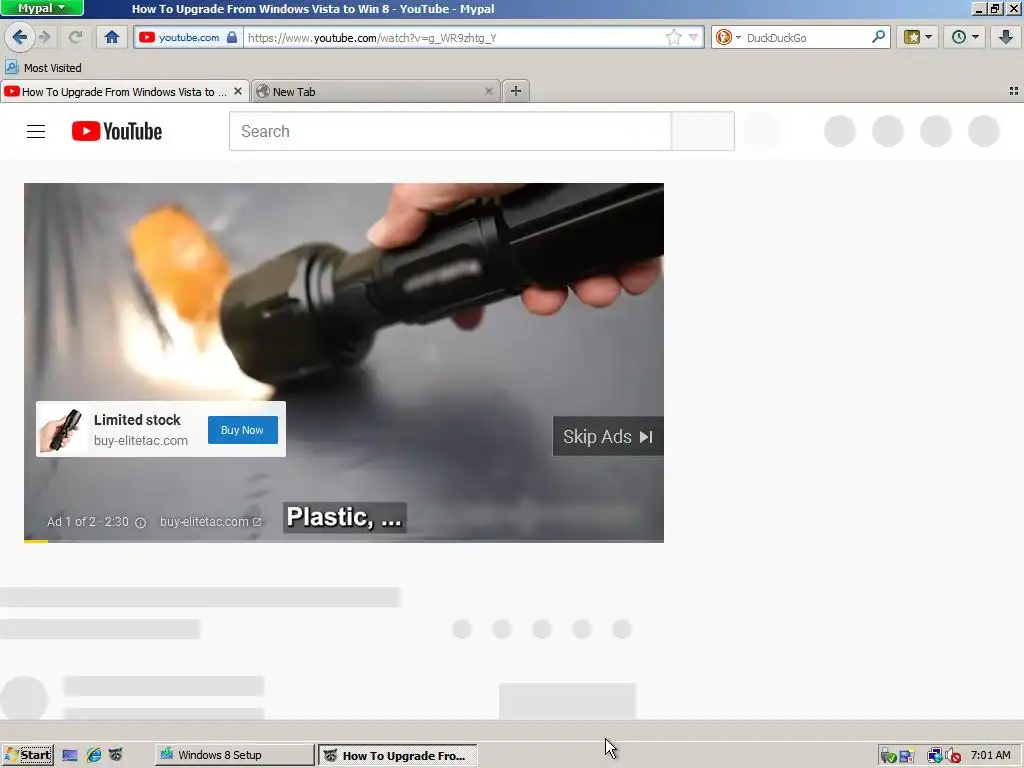Type-focus the DuckDuckGo search box

[x=807, y=38]
